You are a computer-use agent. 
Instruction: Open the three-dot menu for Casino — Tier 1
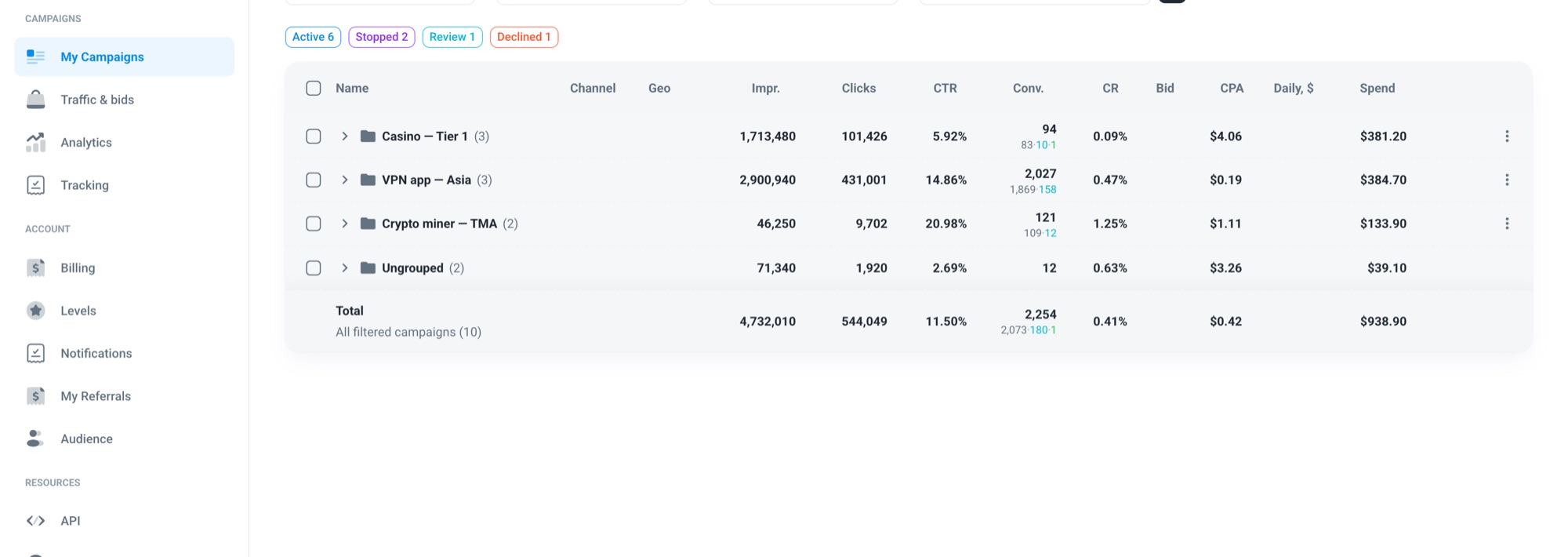click(x=1507, y=136)
